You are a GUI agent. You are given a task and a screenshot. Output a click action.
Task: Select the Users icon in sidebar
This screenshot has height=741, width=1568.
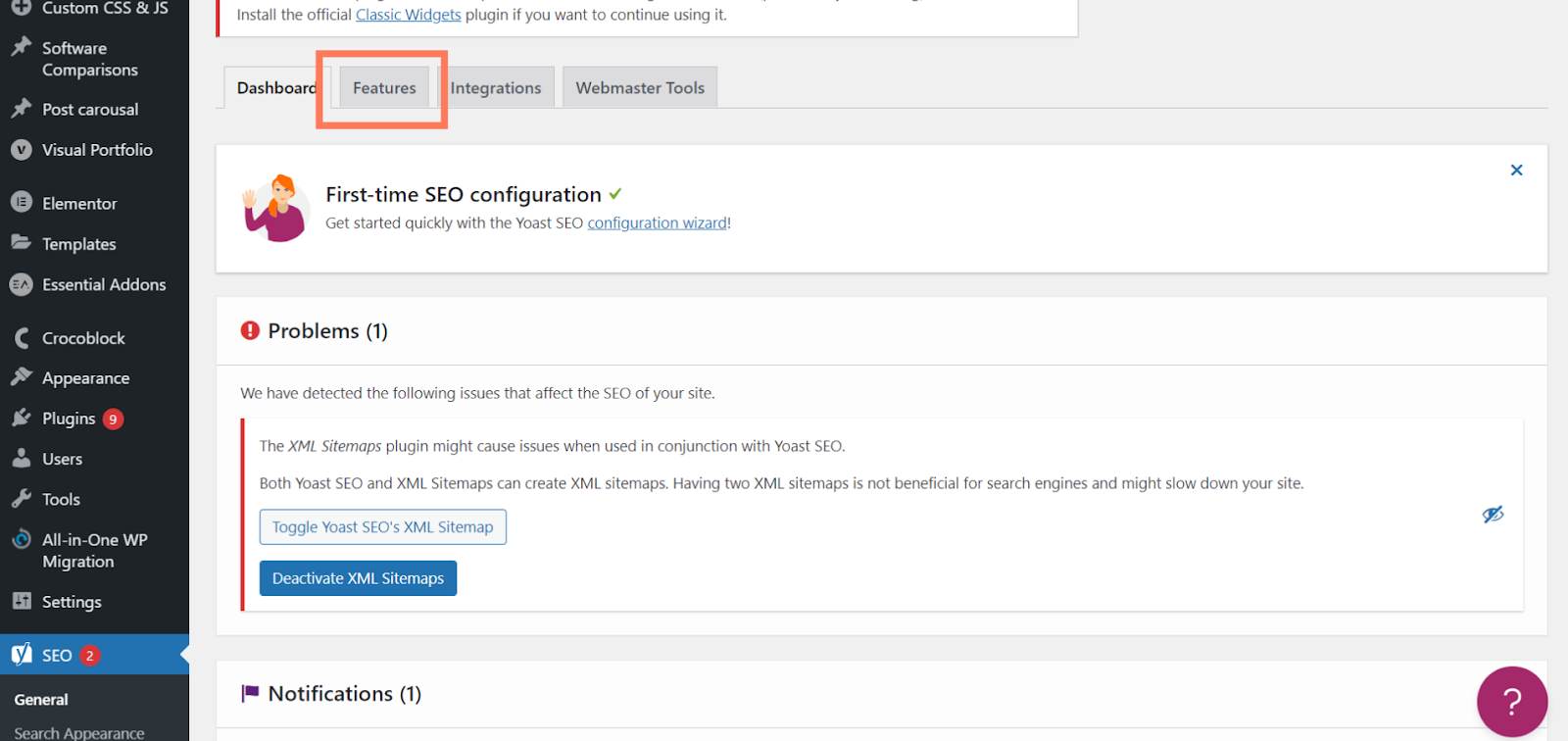click(22, 459)
